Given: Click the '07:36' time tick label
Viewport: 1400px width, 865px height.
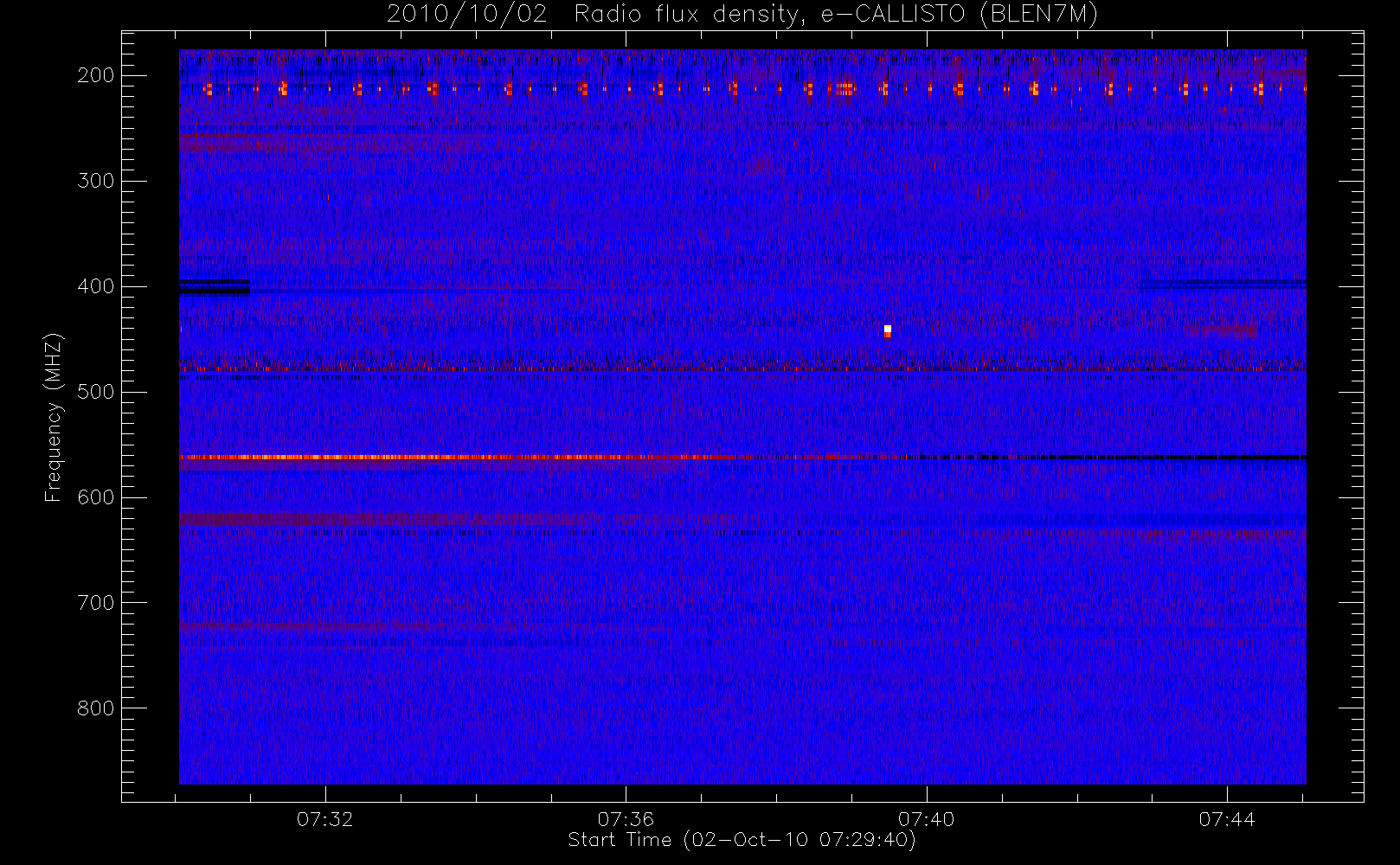Looking at the screenshot, I should coord(626,819).
